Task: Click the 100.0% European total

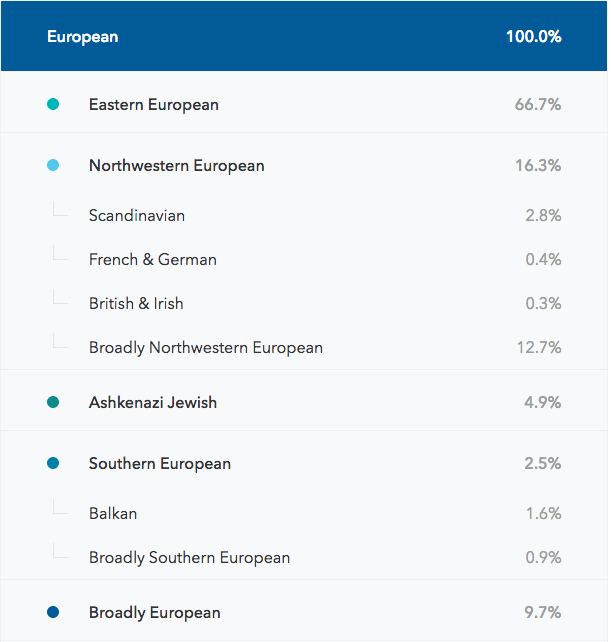Action: [x=534, y=36]
